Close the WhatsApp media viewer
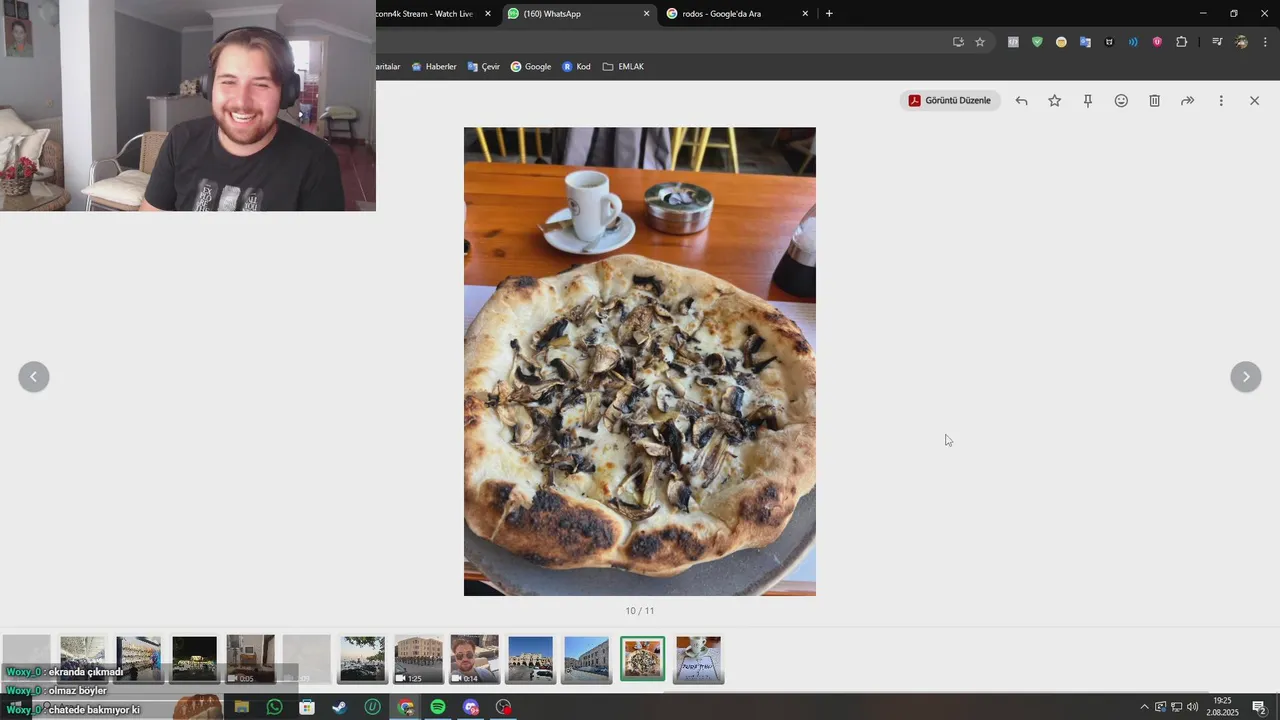The height and width of the screenshot is (720, 1280). point(1254,101)
